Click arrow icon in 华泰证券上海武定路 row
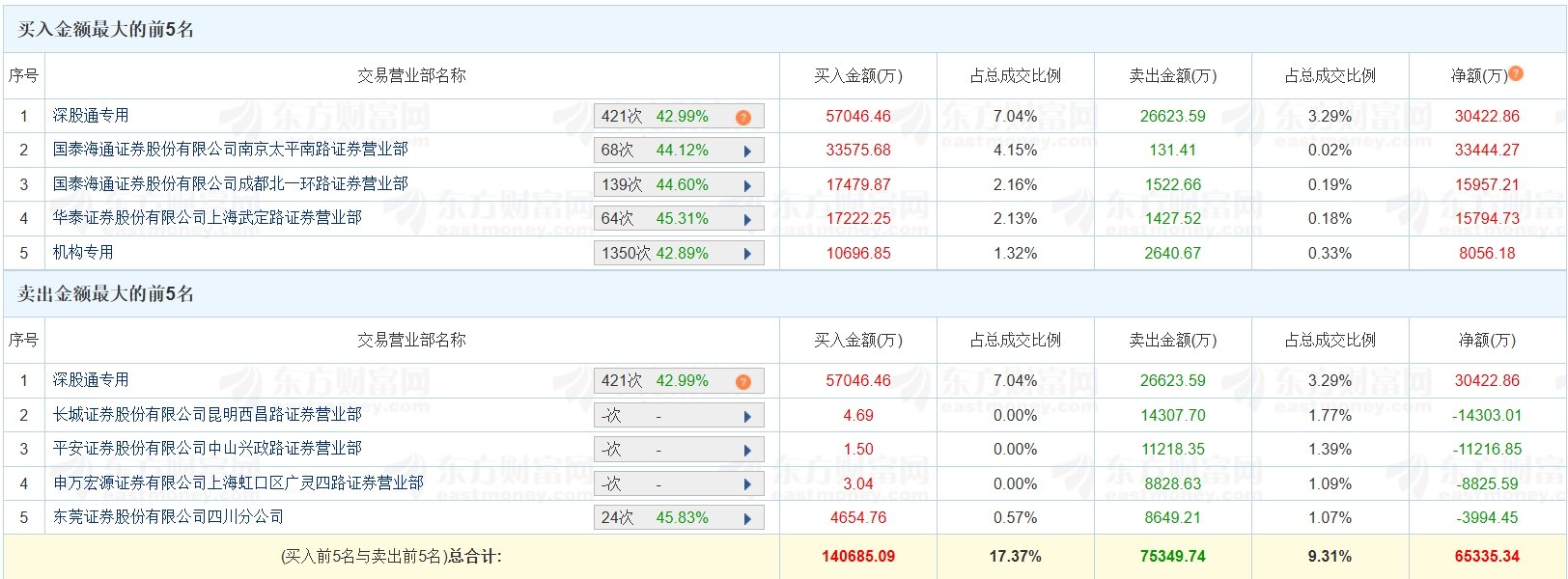1568x579 pixels. click(747, 219)
